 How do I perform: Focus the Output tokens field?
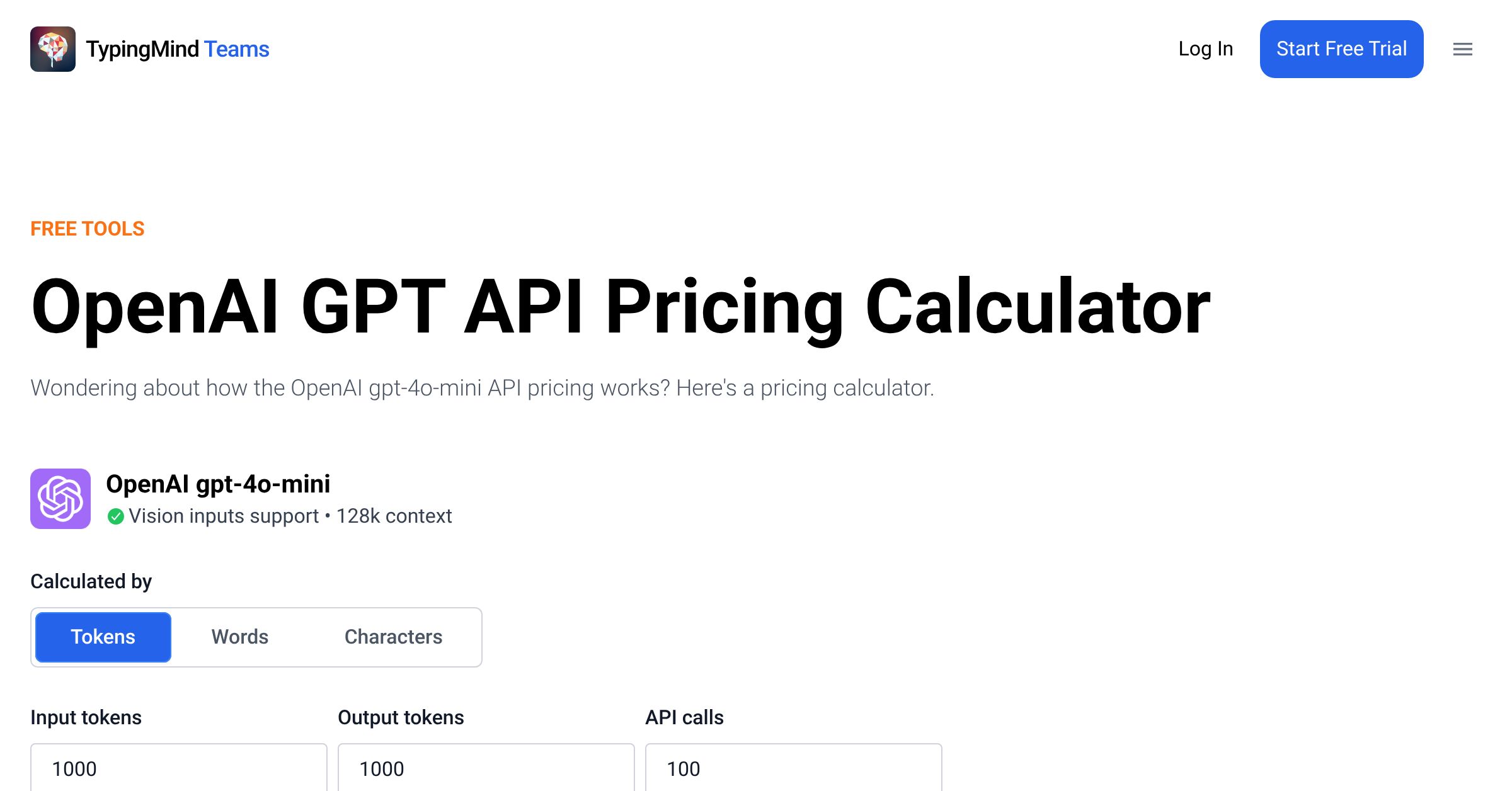tap(486, 768)
